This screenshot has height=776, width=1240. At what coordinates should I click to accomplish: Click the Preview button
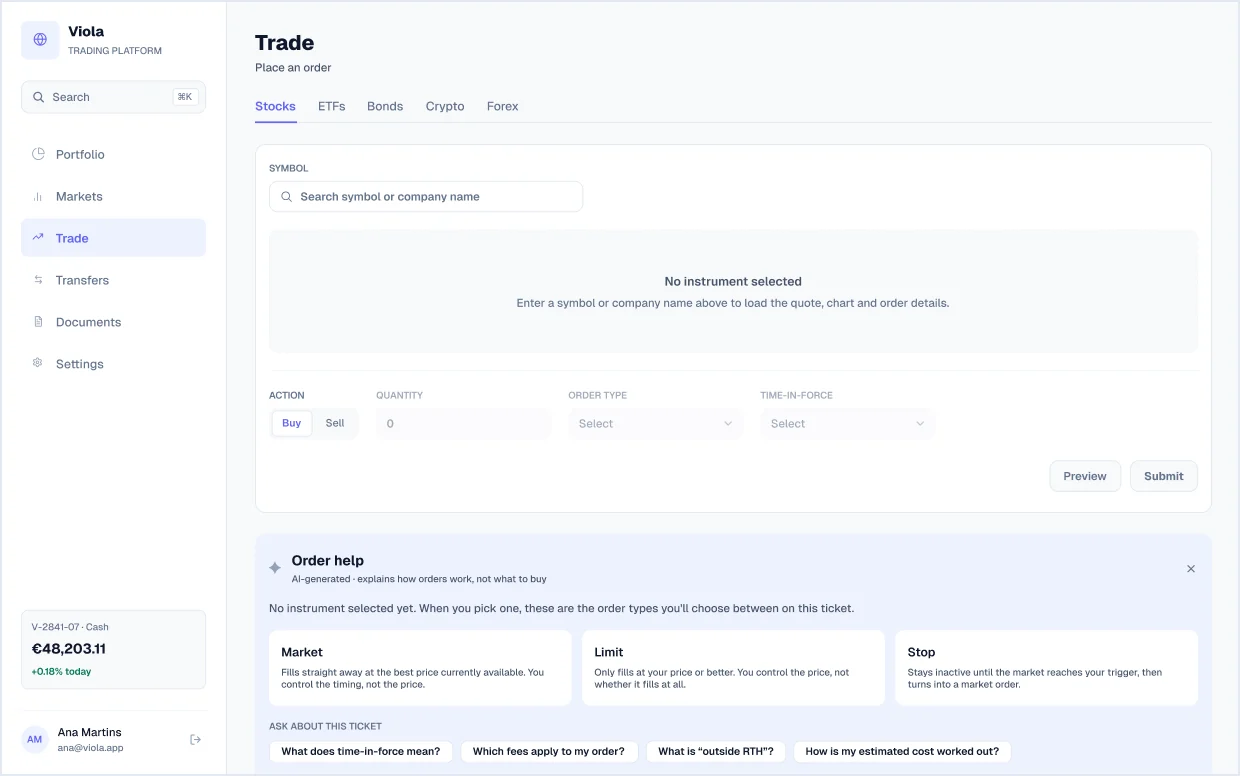pyautogui.click(x=1085, y=476)
